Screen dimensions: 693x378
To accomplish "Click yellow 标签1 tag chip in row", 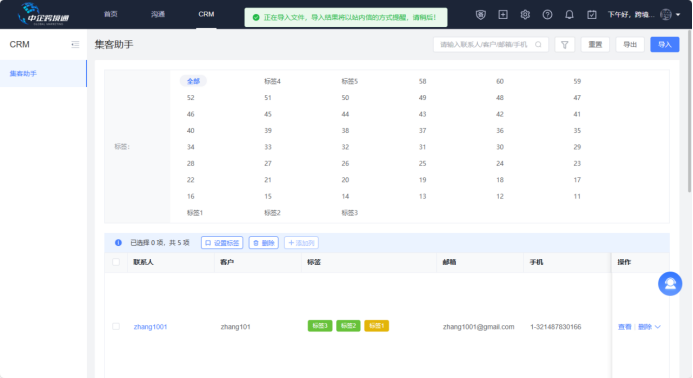I will pos(377,326).
